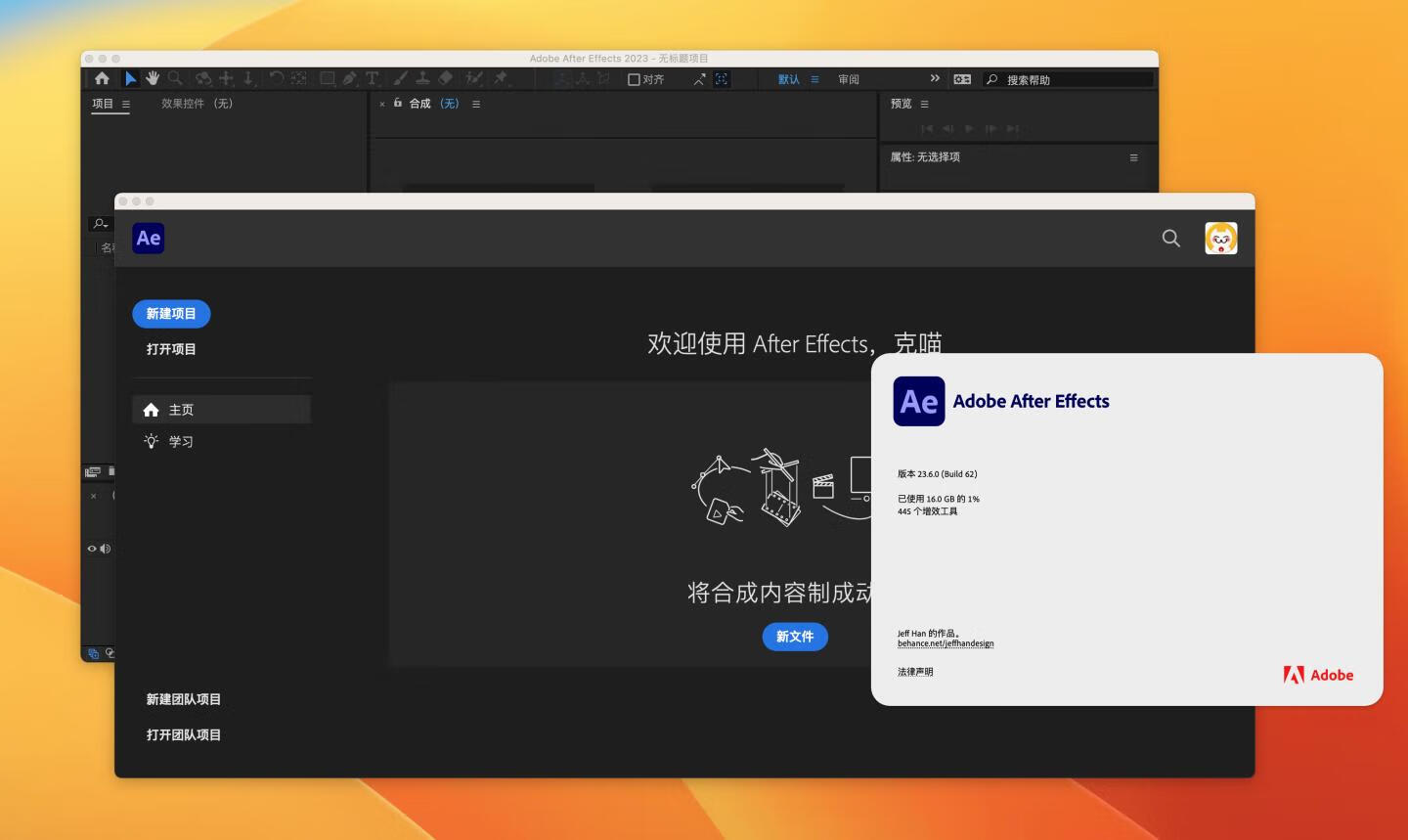Image resolution: width=1408 pixels, height=840 pixels.
Task: Open the 预览 panel menu
Action: (924, 104)
